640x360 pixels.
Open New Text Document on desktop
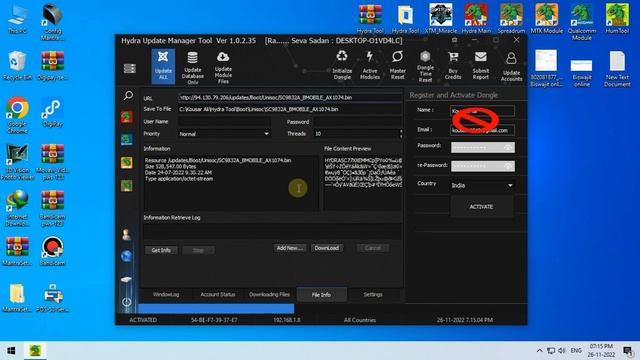(x=617, y=69)
